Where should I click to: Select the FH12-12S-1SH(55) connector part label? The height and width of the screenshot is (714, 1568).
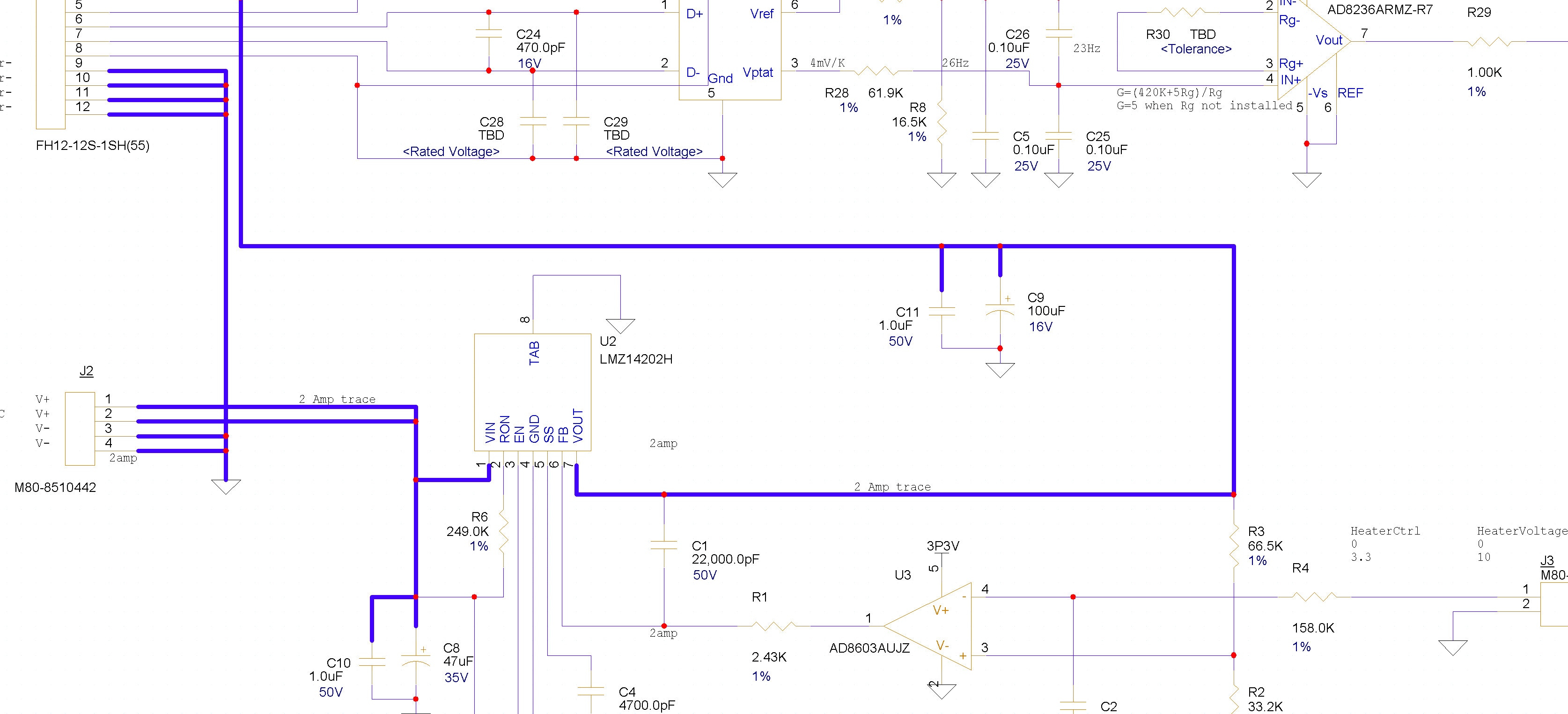point(93,146)
